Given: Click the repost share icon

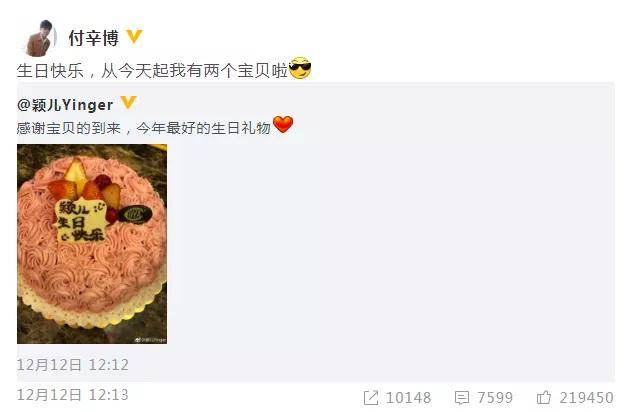Looking at the screenshot, I should coord(371,398).
